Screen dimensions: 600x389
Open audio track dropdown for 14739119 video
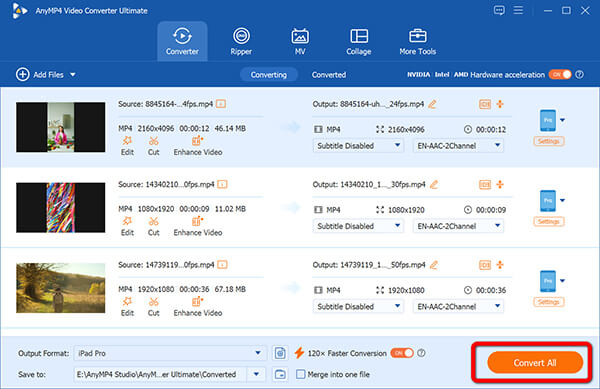[458, 306]
